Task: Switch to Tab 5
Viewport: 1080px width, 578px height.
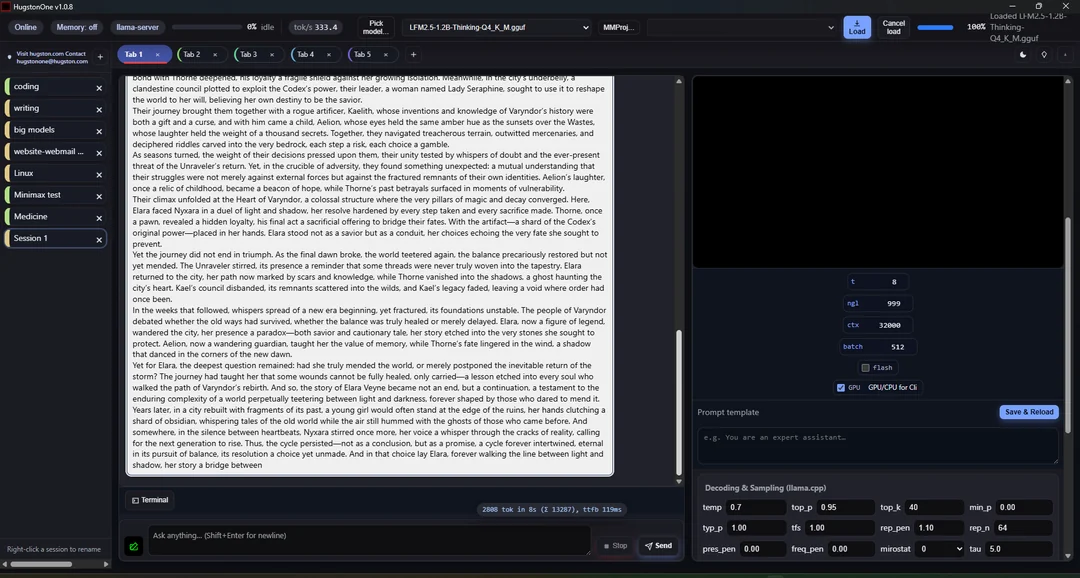Action: pyautogui.click(x=373, y=54)
